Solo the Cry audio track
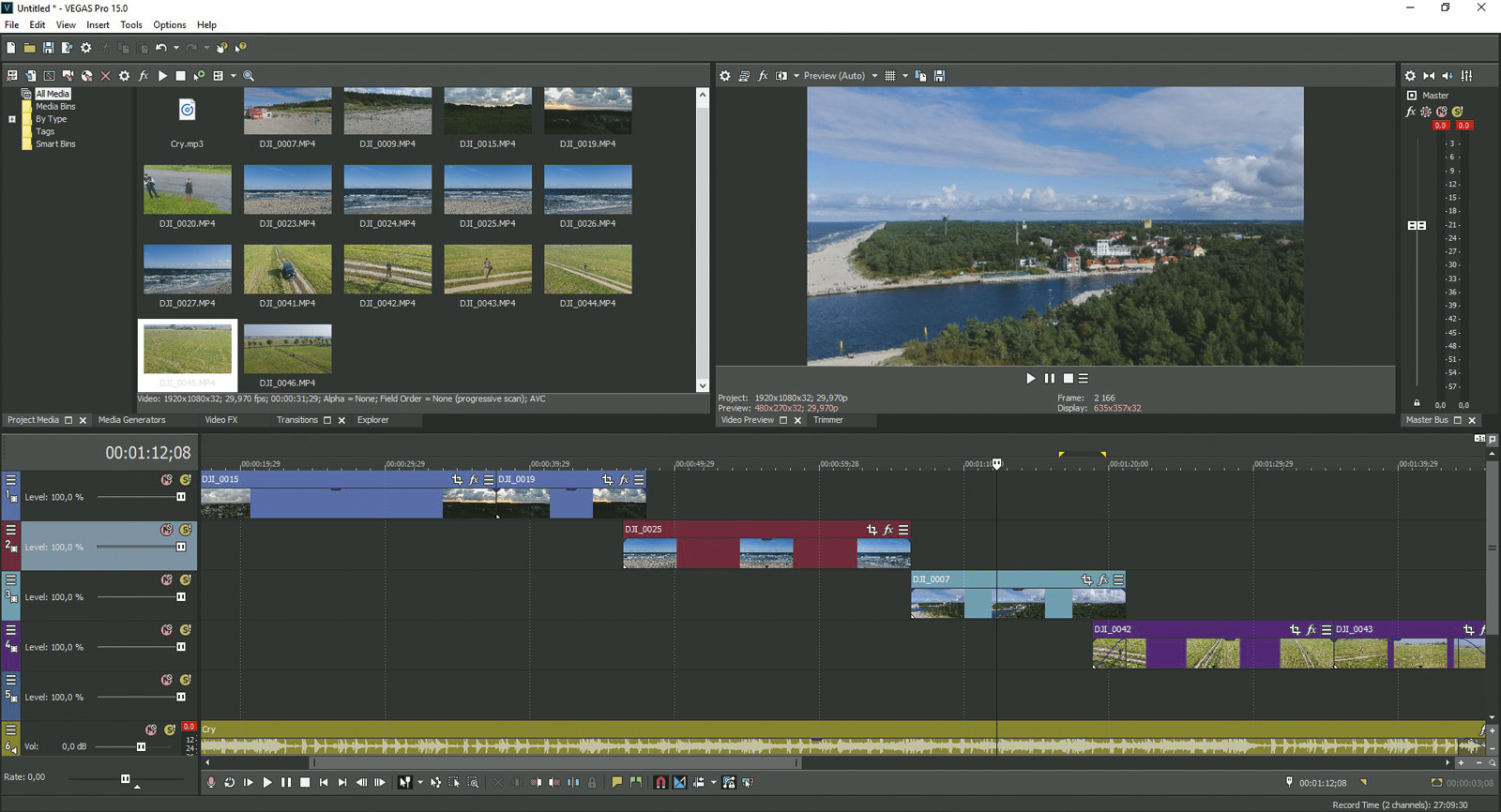 (170, 729)
